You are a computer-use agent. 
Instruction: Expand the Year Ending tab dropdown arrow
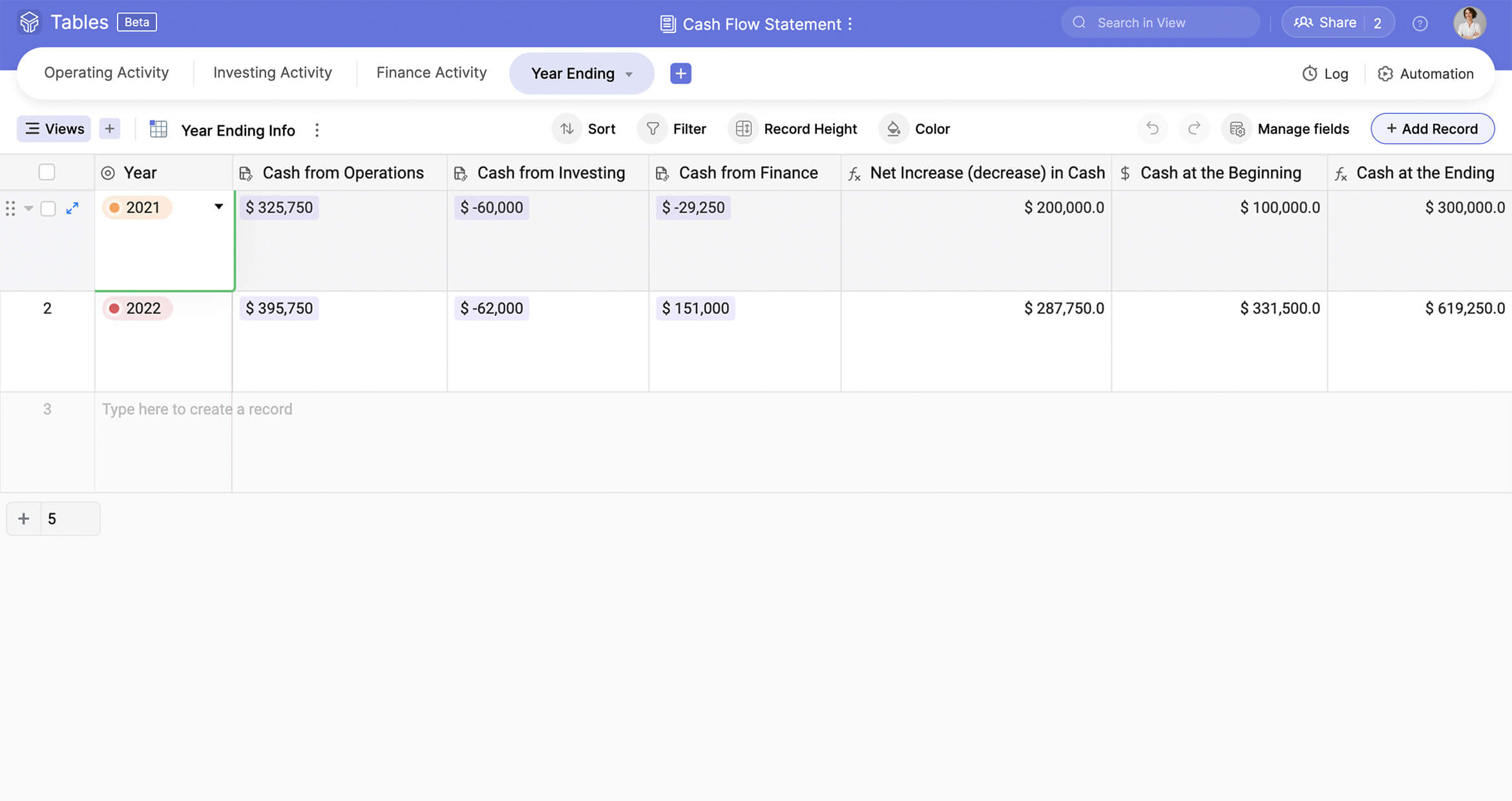629,74
